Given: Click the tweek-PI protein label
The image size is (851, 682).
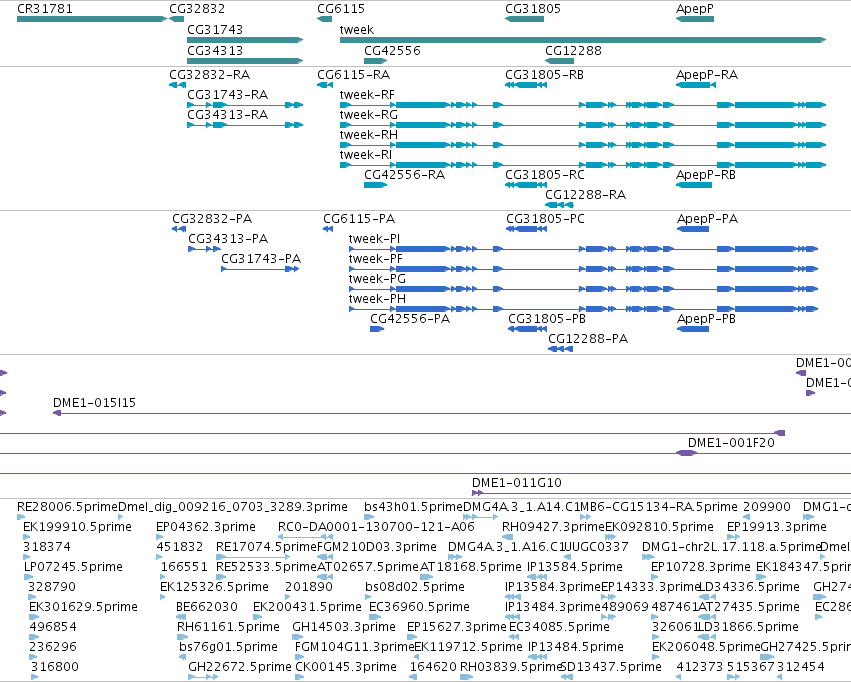Looking at the screenshot, I should coord(374,239).
